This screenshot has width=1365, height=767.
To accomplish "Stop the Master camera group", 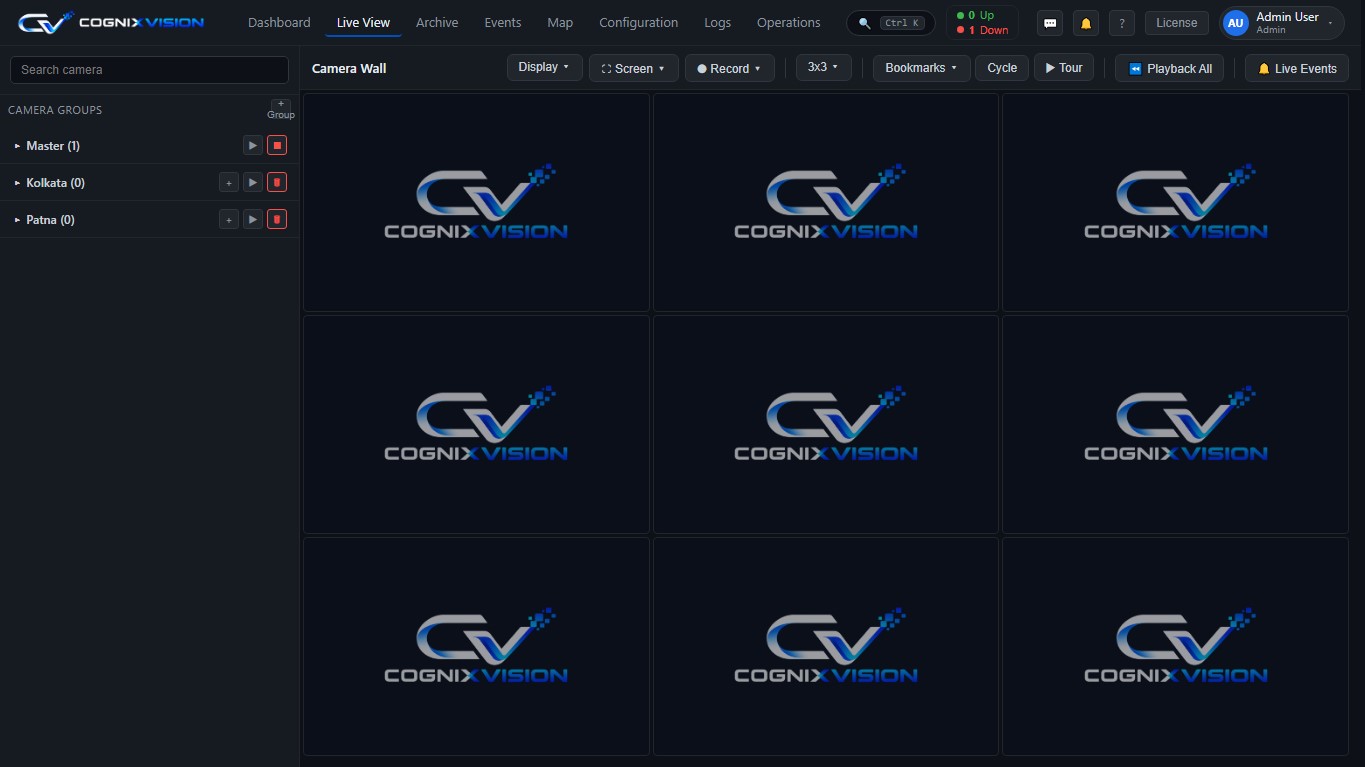I will pos(277,146).
